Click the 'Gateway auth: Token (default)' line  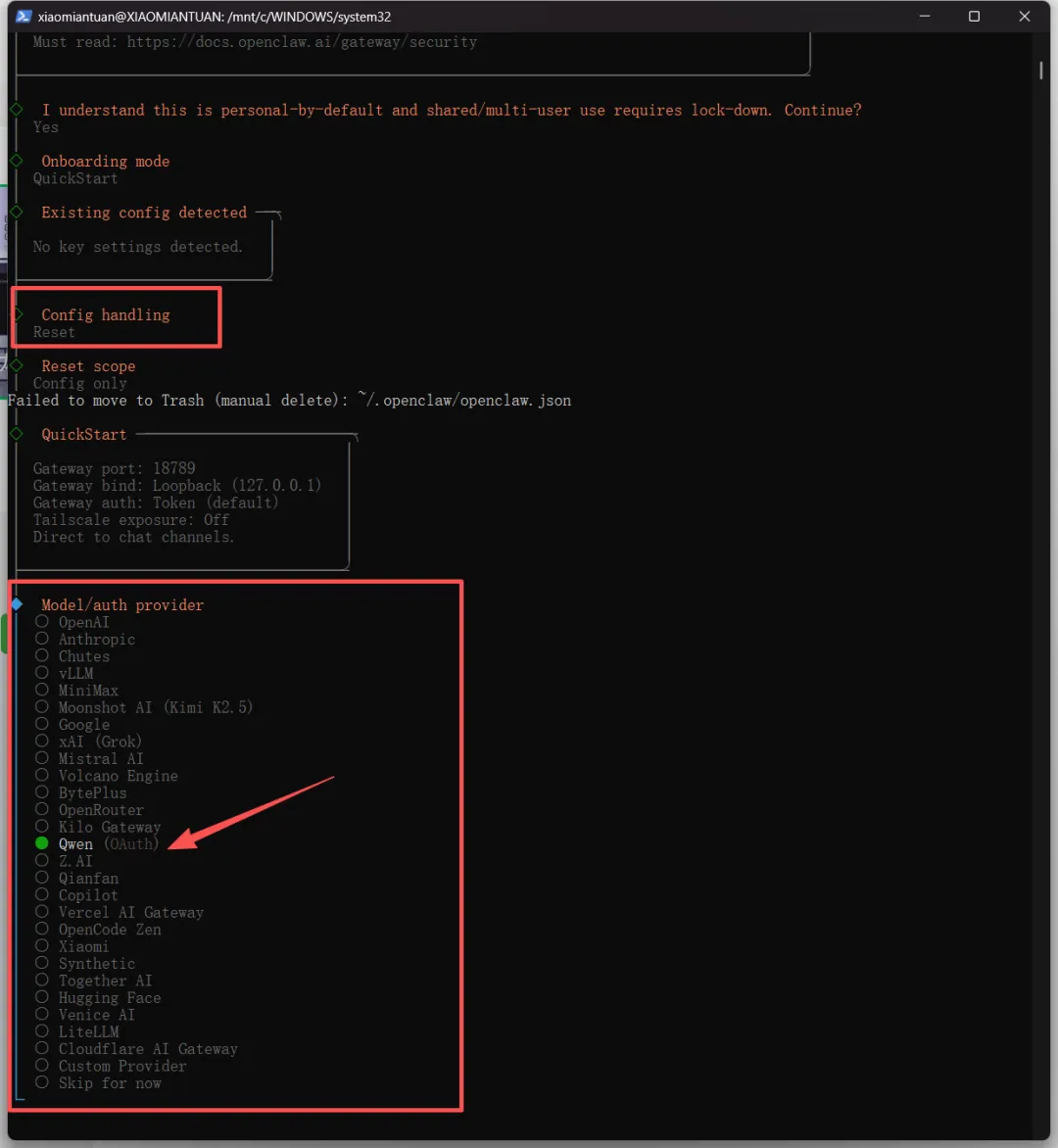[156, 502]
